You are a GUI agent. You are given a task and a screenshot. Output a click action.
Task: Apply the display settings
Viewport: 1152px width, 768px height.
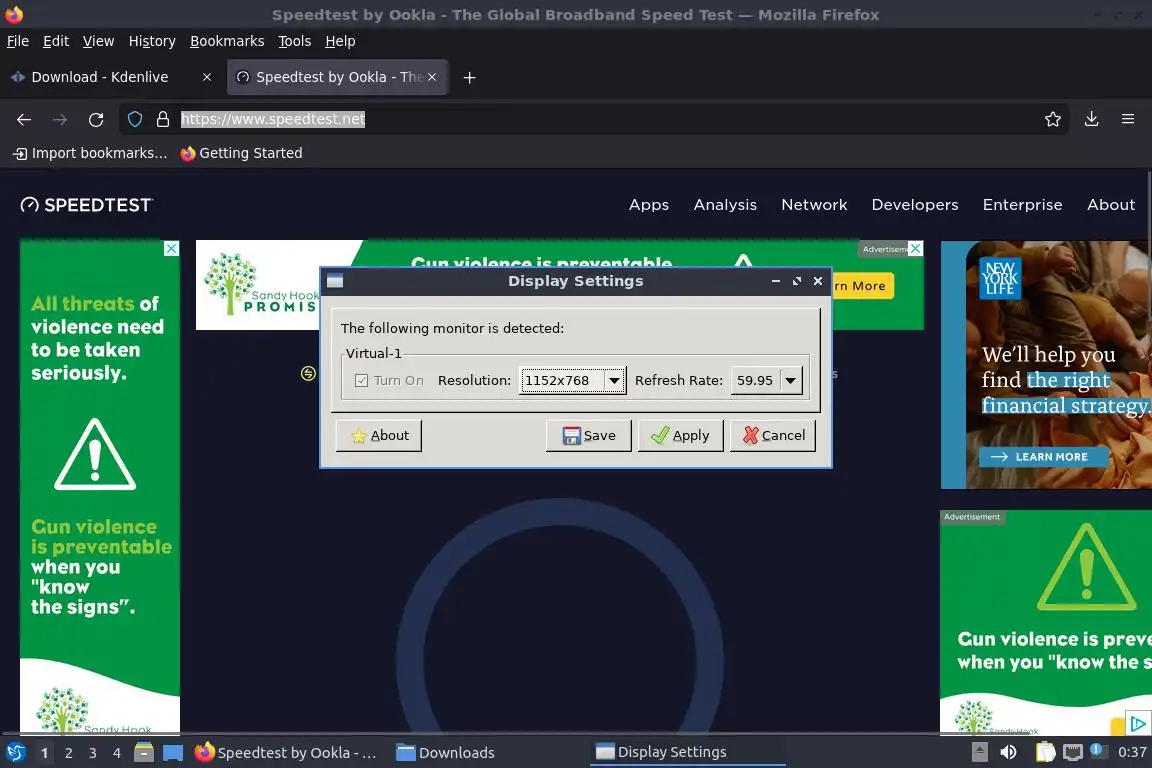(x=680, y=436)
